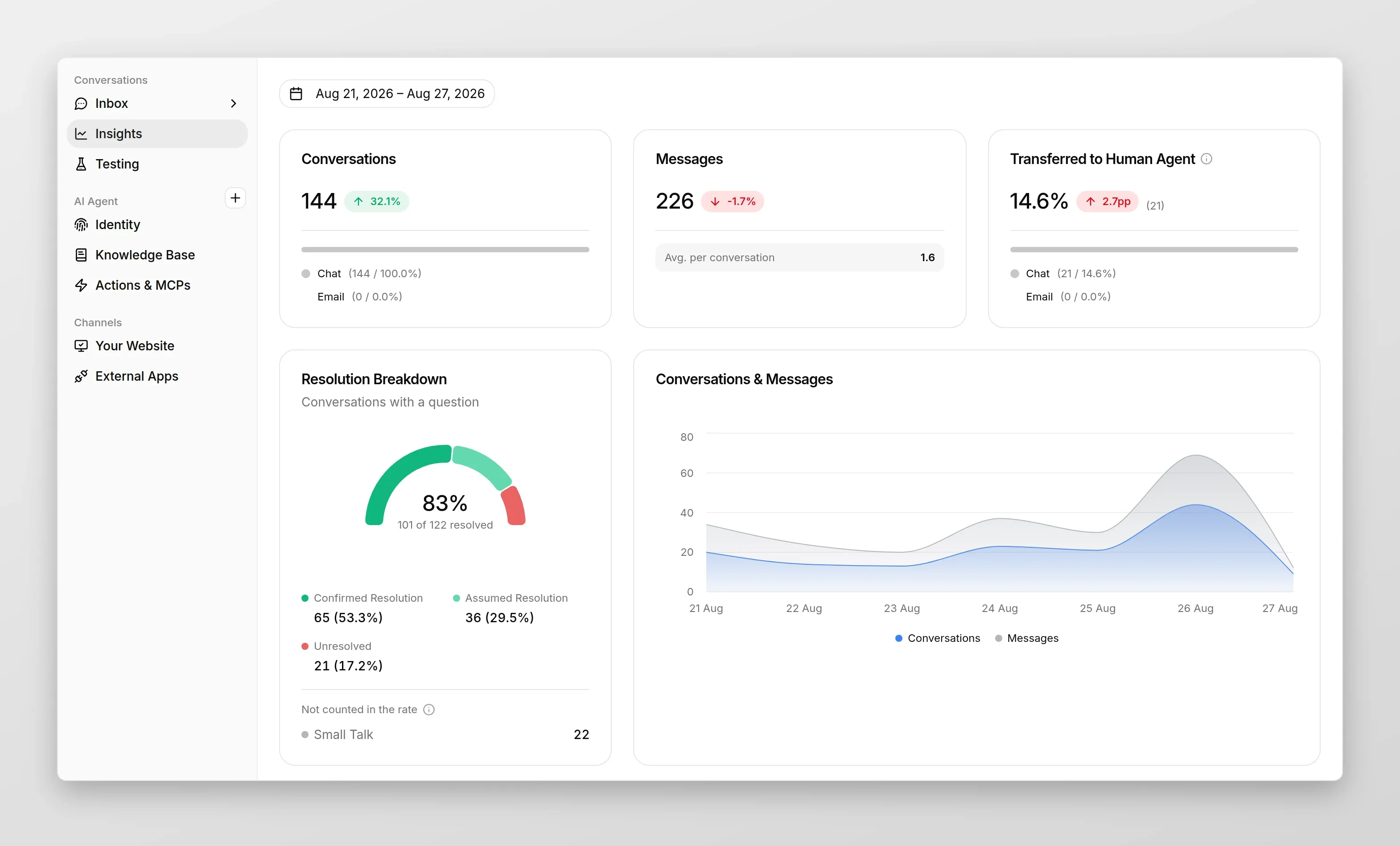Click the Avg. per conversation row
Viewport: 1400px width, 846px height.
[x=799, y=257]
